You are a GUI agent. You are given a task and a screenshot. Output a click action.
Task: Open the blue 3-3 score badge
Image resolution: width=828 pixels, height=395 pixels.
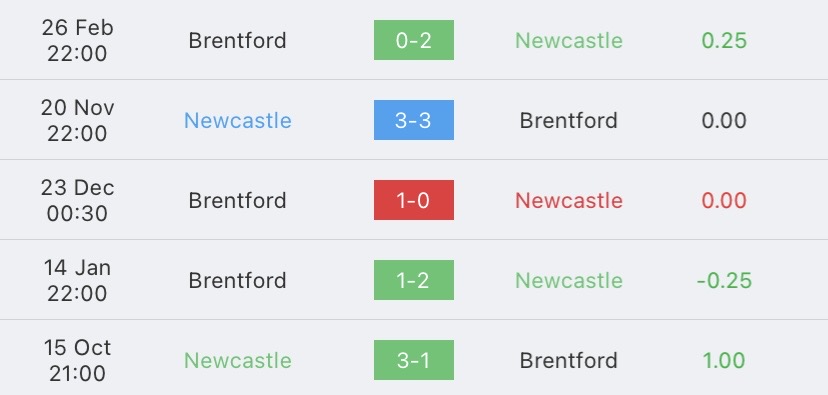coord(413,120)
